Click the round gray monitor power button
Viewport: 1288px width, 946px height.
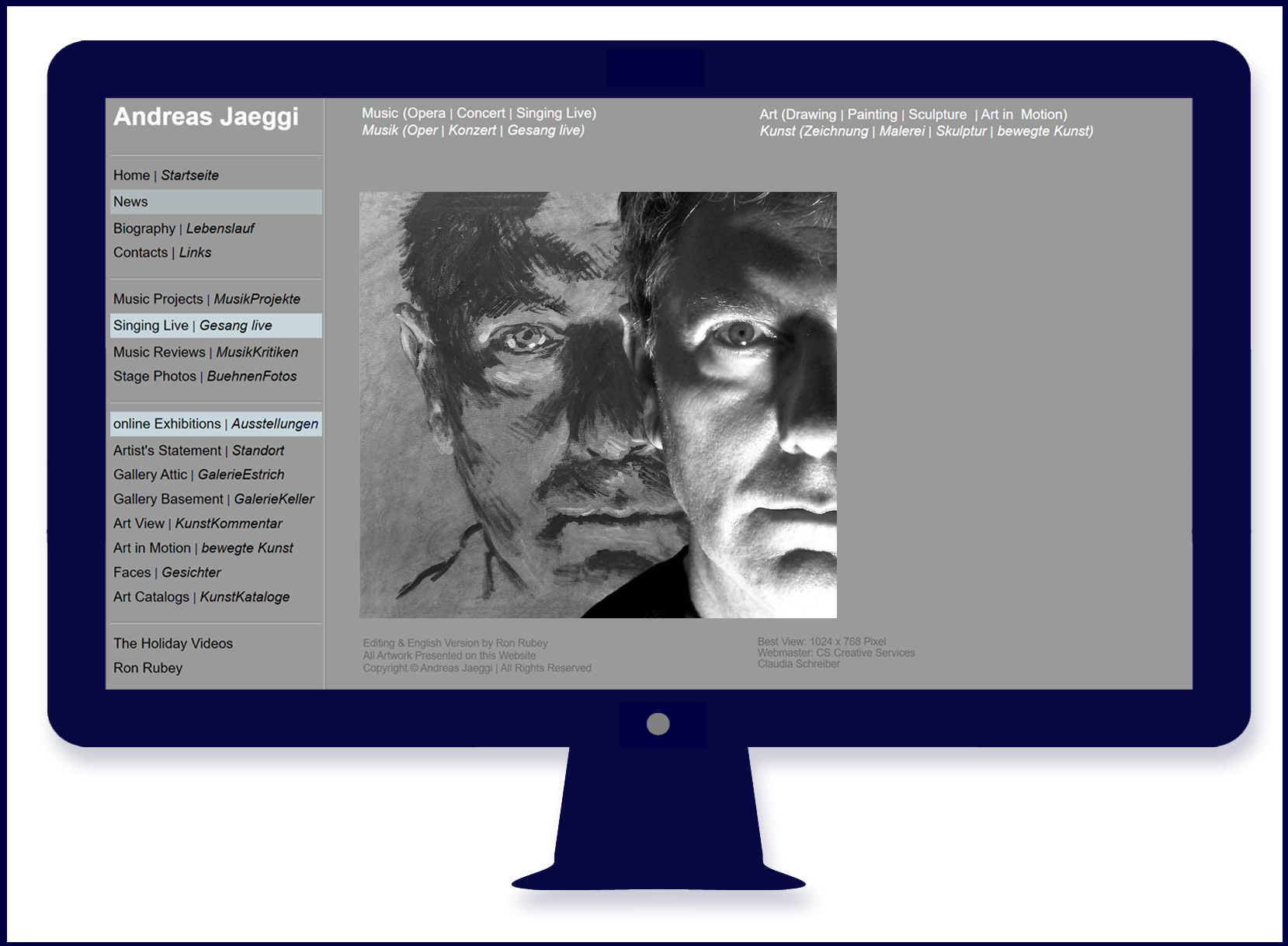[658, 724]
